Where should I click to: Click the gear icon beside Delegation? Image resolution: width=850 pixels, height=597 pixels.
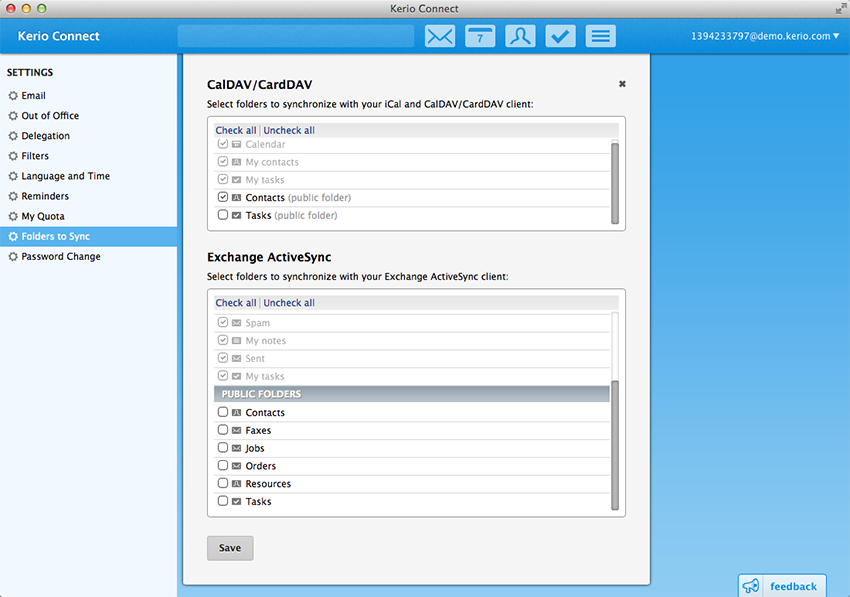(x=13, y=136)
